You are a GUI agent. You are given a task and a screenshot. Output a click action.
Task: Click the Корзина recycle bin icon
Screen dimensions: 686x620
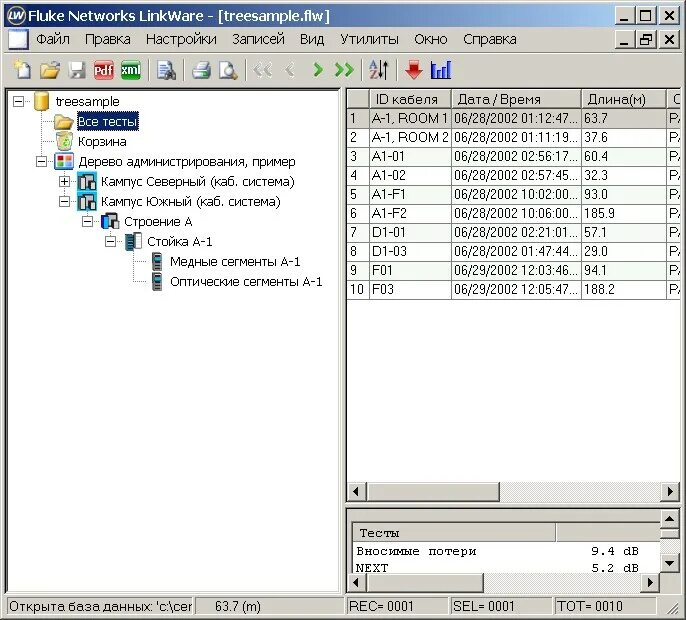(x=64, y=141)
